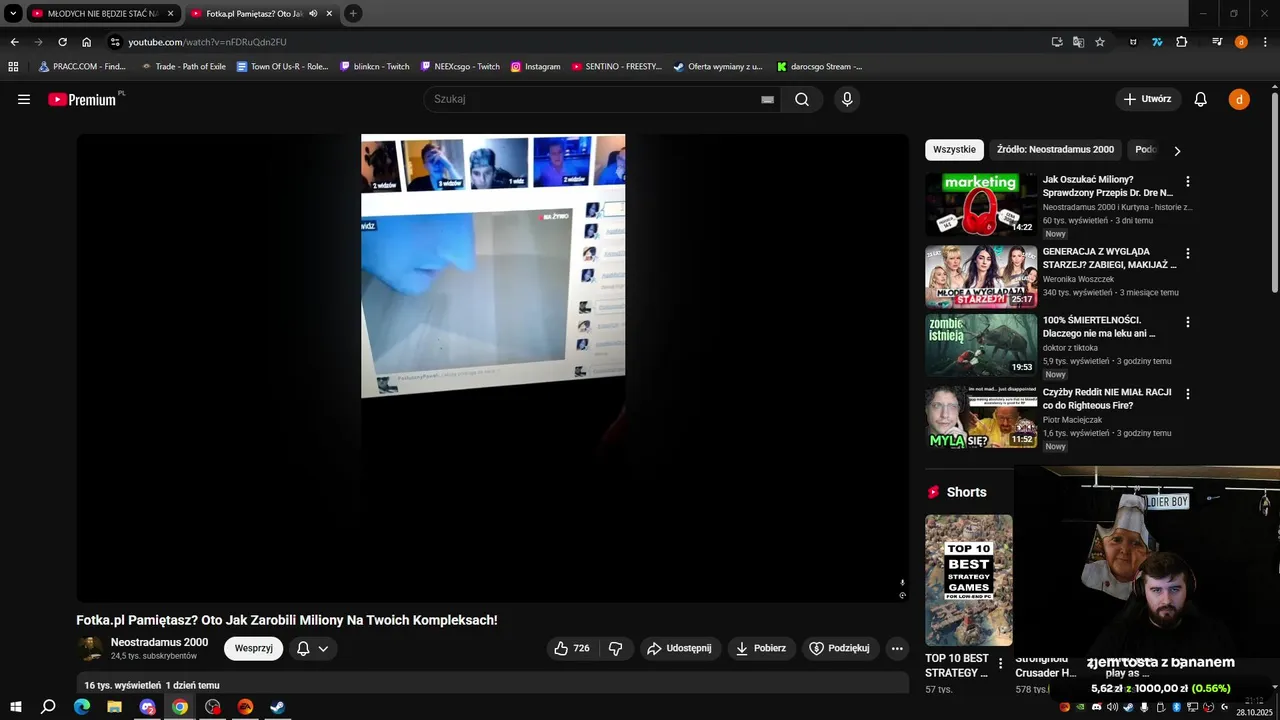Screen dimensions: 1280x720
Task: Open the tab search dropdown in Chrome
Action: tap(13, 14)
